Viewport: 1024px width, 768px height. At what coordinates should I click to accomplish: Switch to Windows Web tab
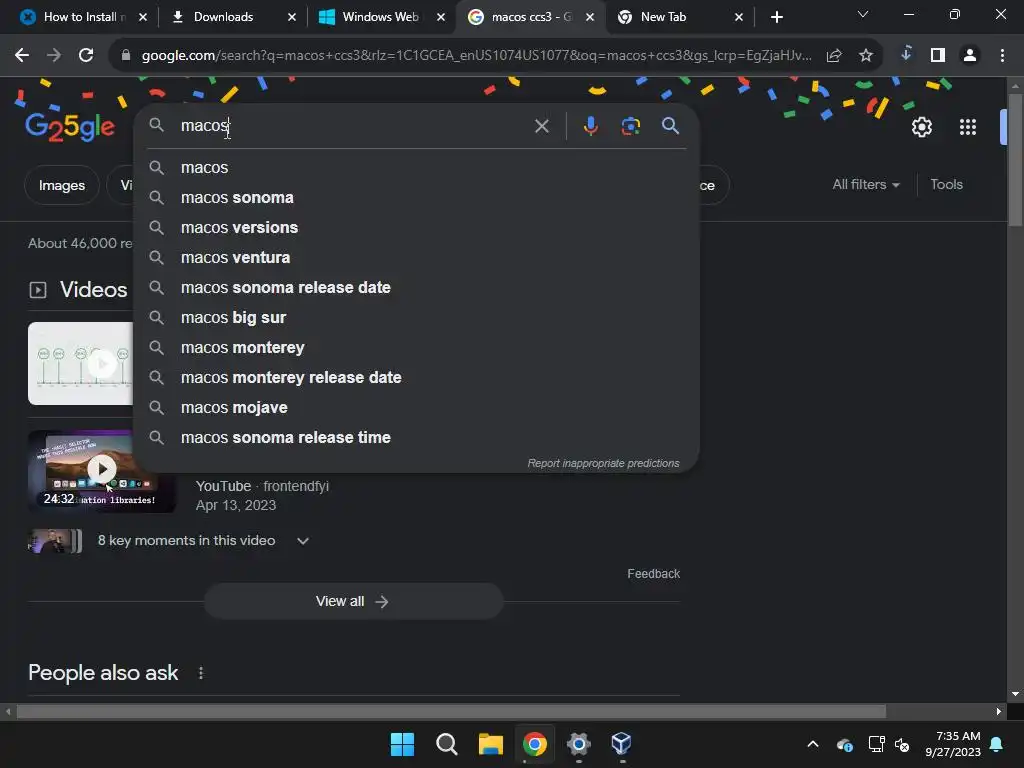pyautogui.click(x=380, y=17)
